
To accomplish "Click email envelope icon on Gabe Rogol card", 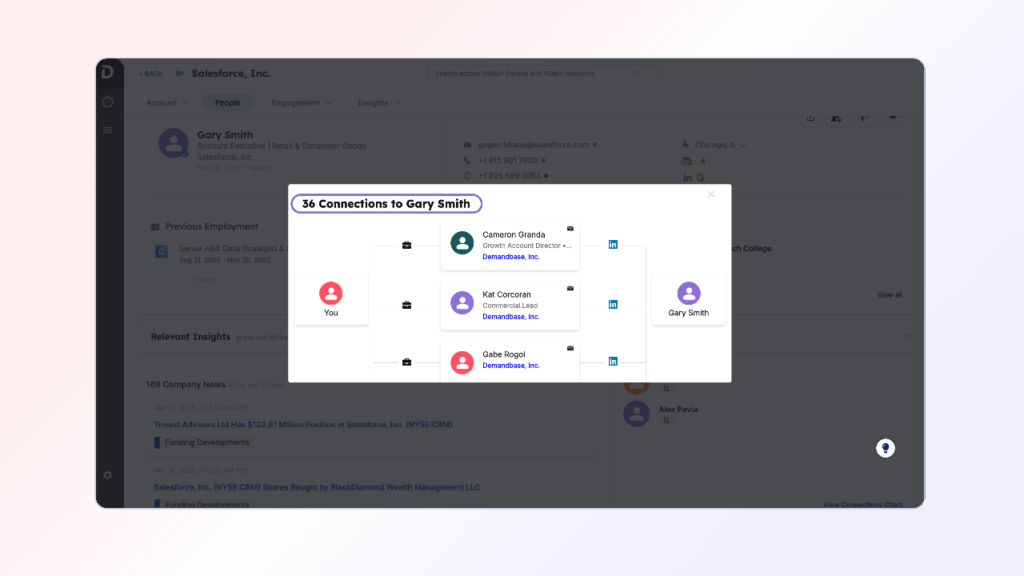I will [x=570, y=348].
